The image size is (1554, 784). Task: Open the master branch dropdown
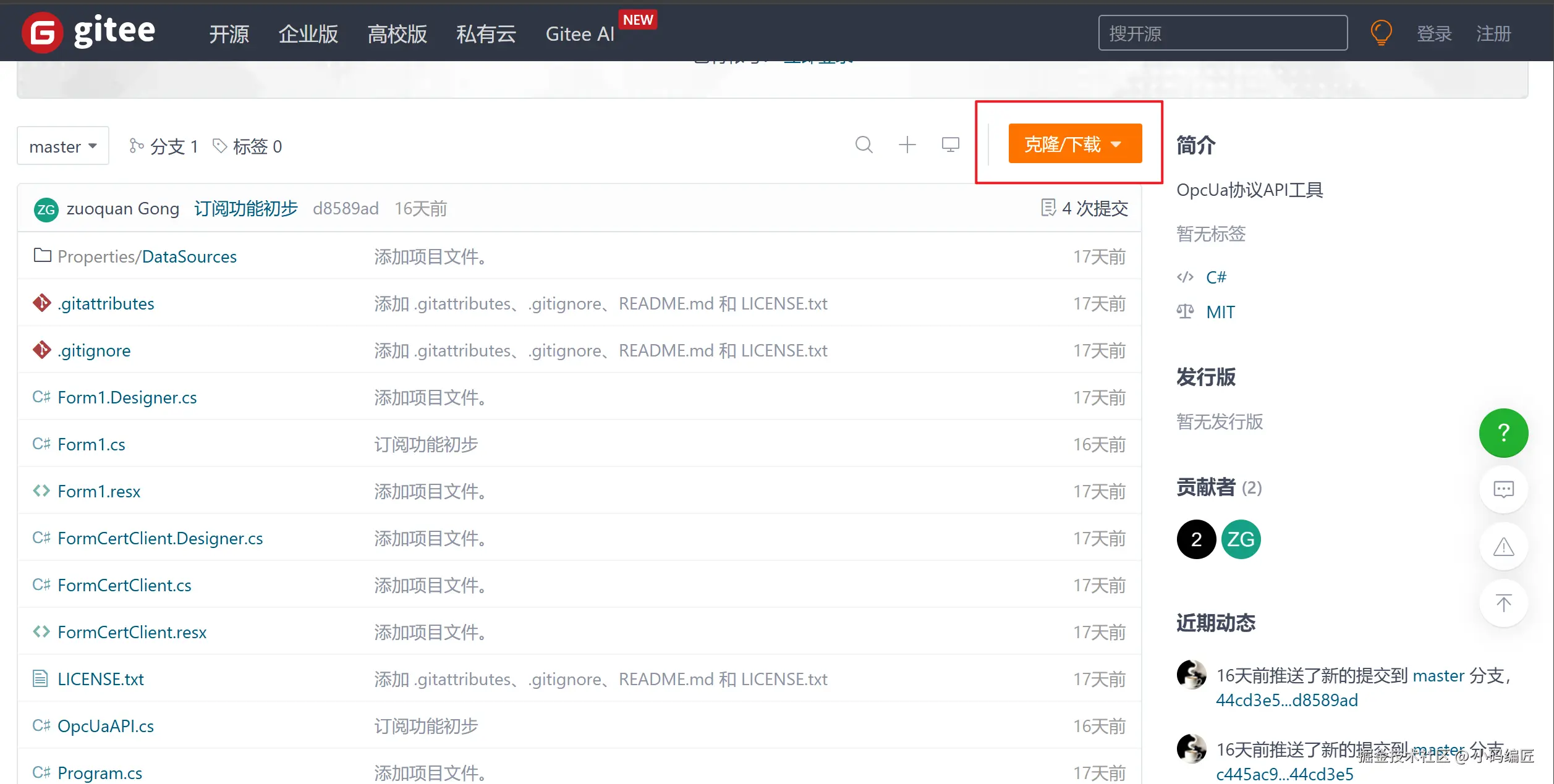click(63, 146)
